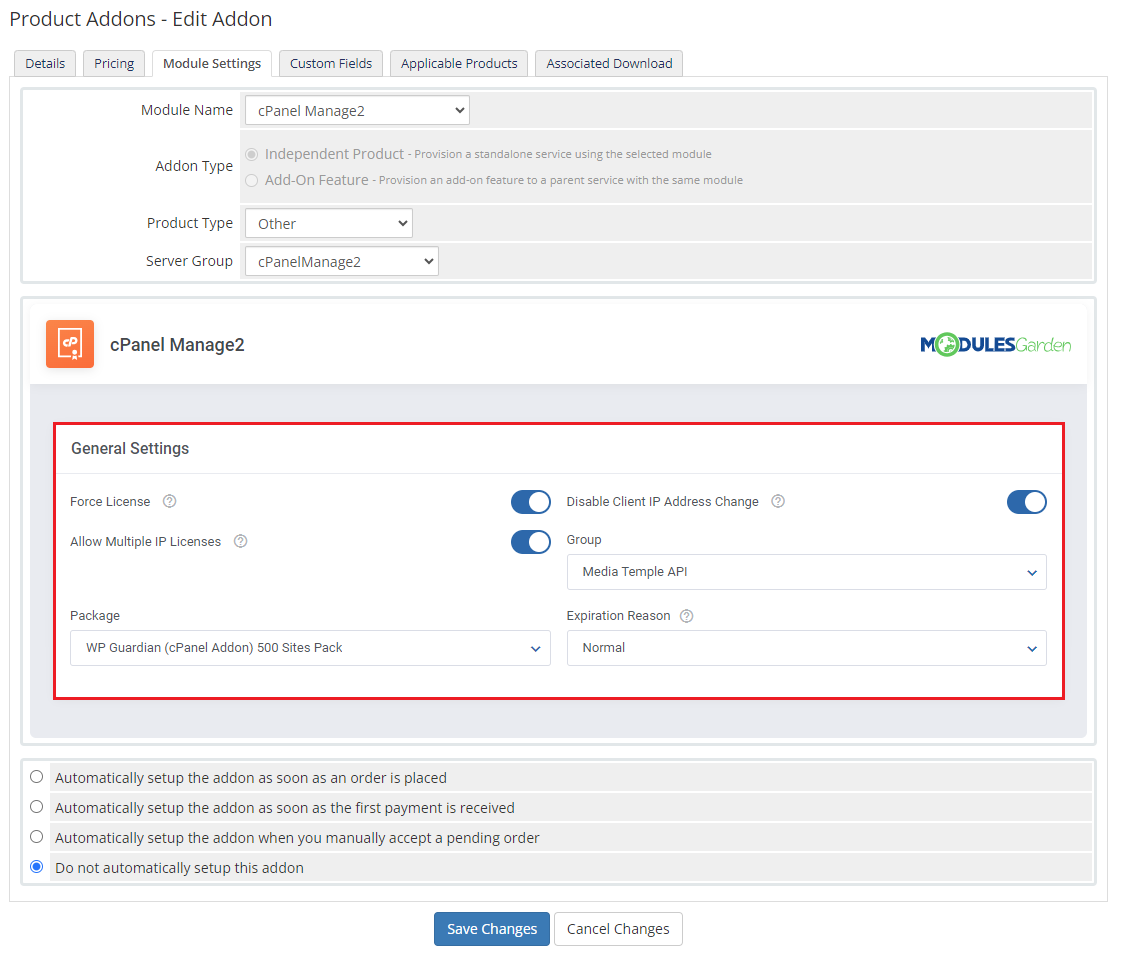Open the Package dropdown showing WP Guardian
Screen dimensions: 1121x957
[310, 648]
